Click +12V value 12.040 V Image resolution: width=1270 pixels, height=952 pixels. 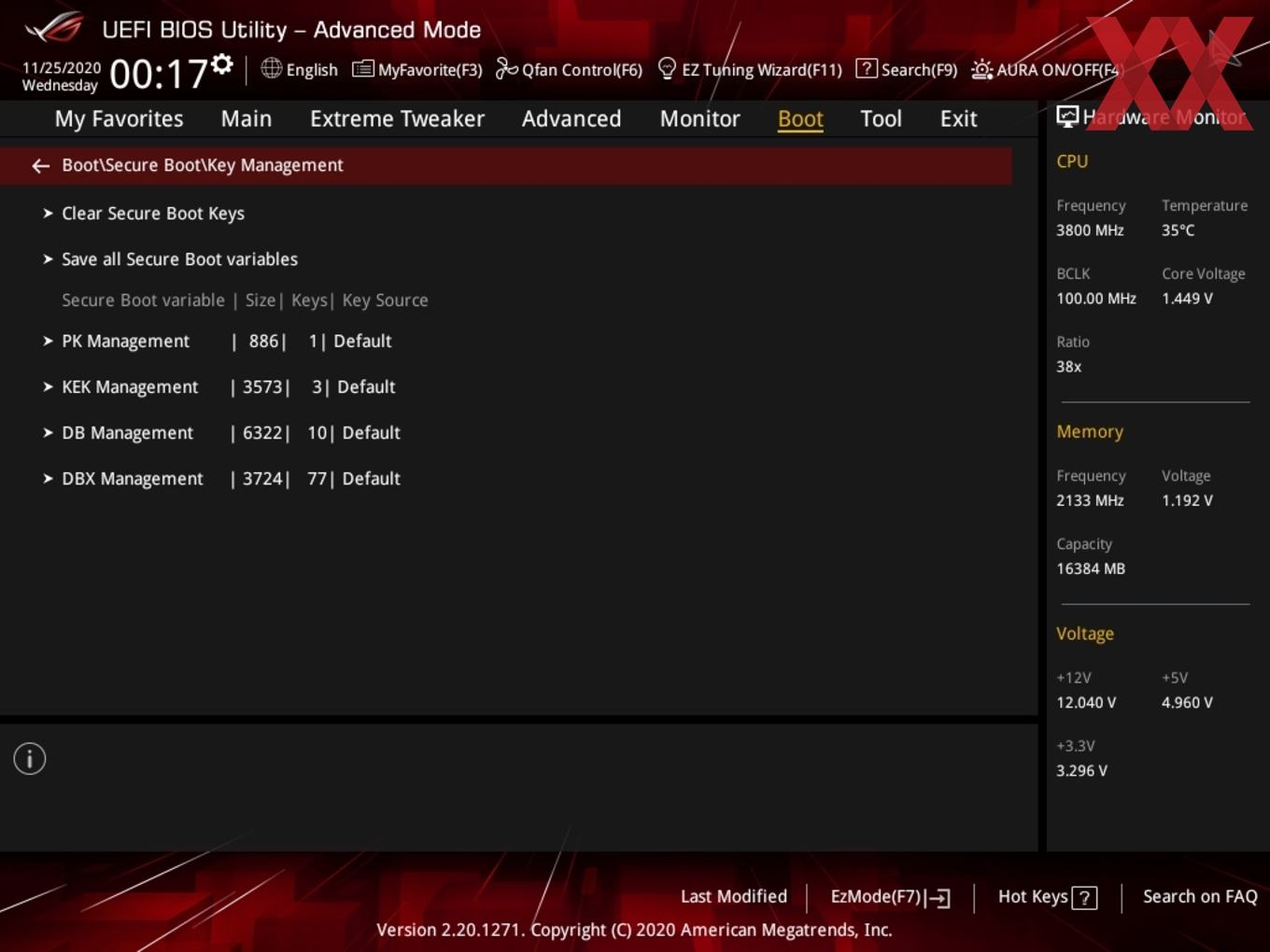[1086, 703]
